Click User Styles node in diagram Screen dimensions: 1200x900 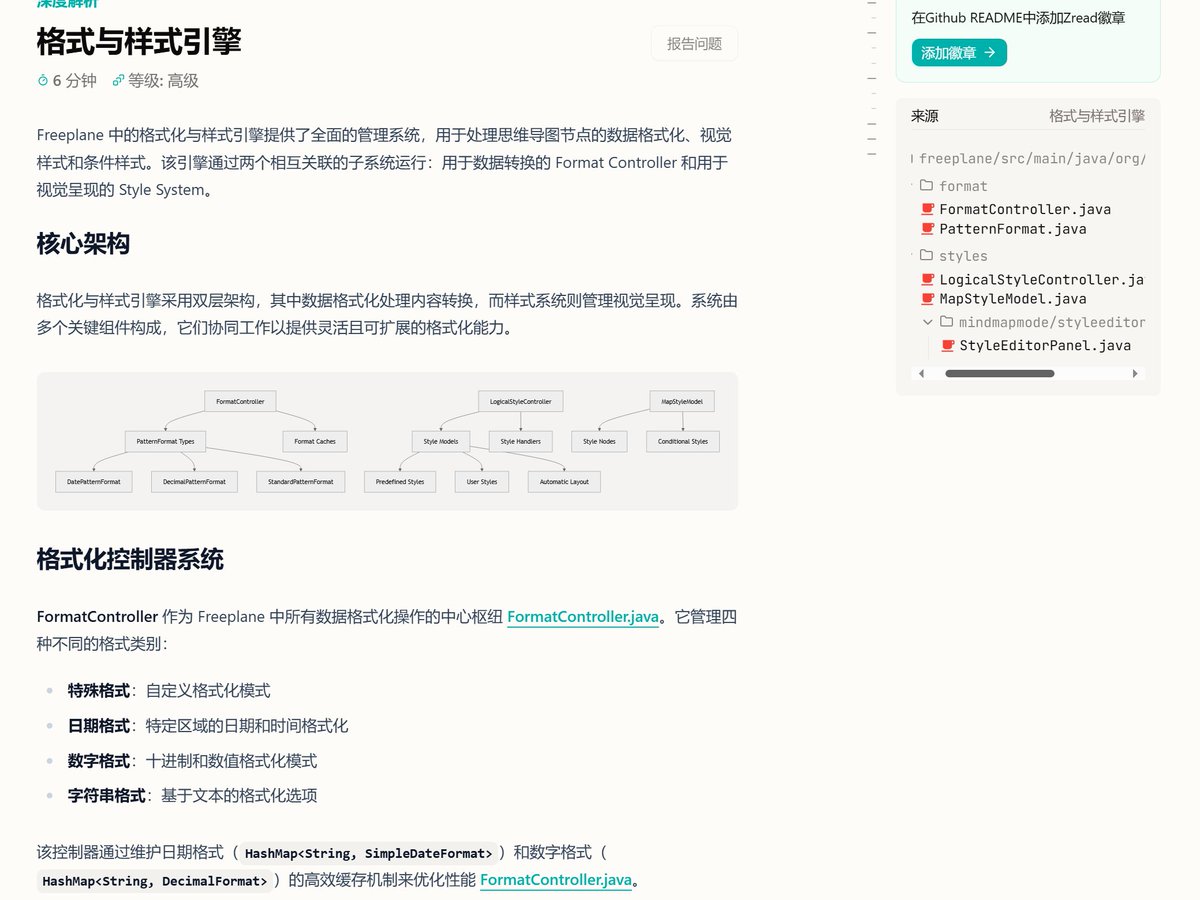click(482, 482)
